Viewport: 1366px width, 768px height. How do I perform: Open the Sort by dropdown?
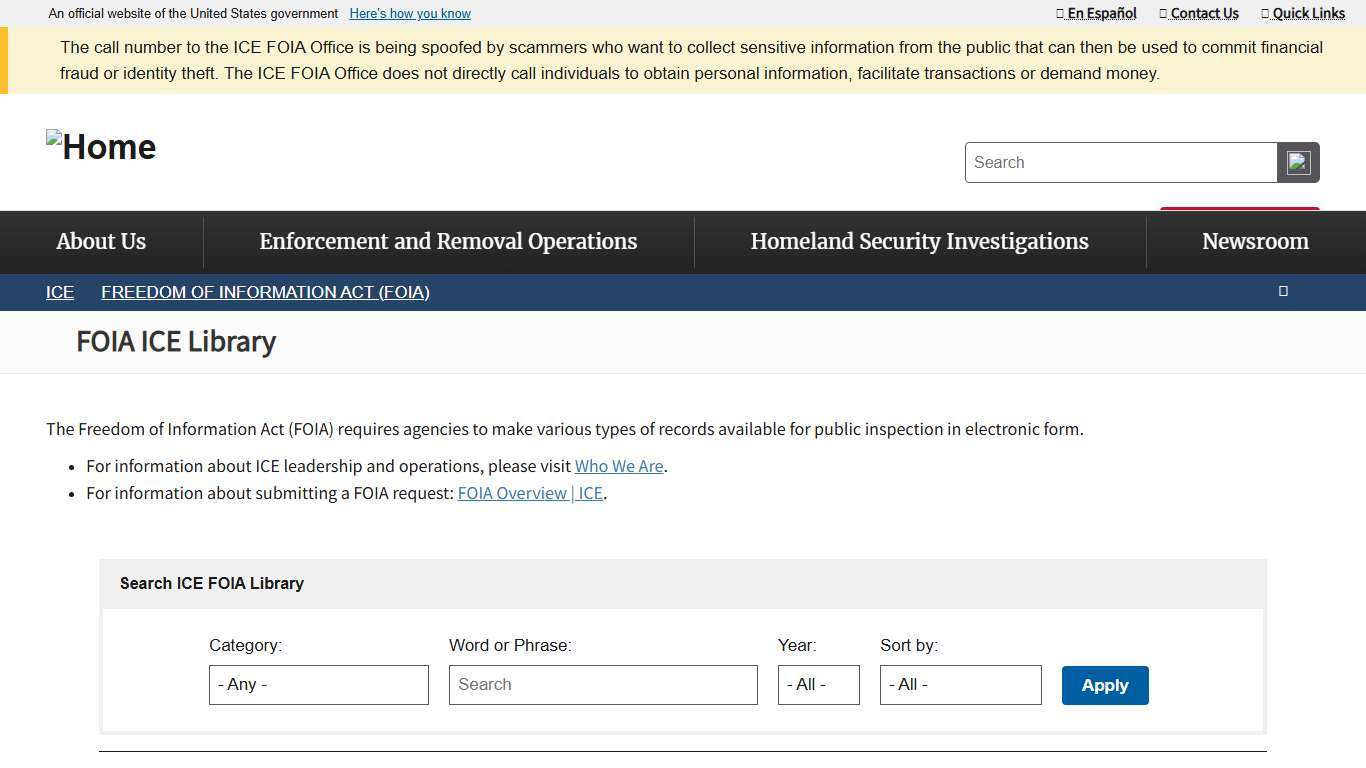click(x=960, y=684)
